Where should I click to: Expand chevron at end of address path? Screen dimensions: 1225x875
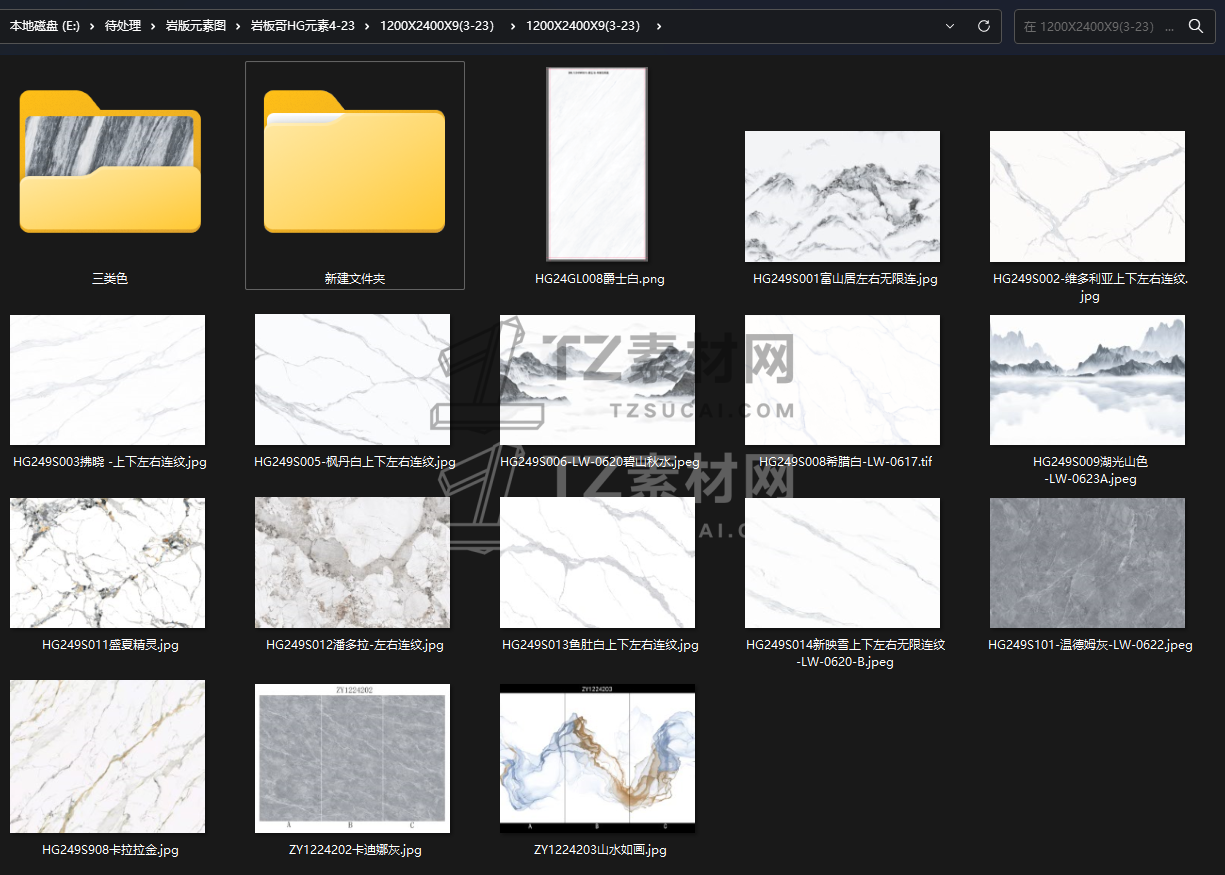click(658, 26)
